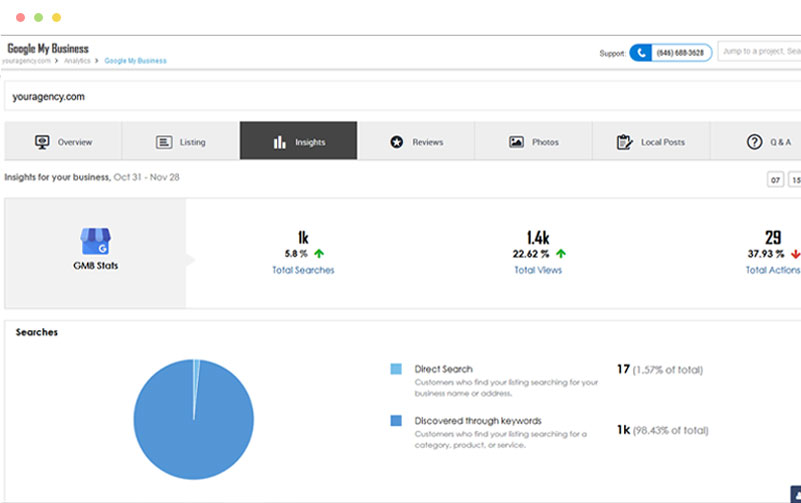Go to the Photos tab
801x503 pixels.
coord(533,141)
